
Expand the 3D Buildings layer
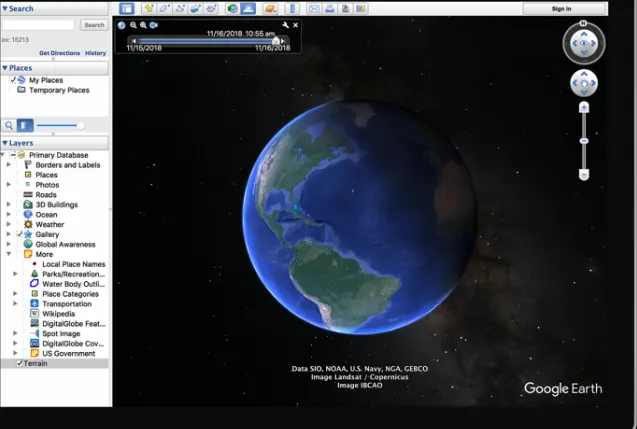[x=9, y=204]
